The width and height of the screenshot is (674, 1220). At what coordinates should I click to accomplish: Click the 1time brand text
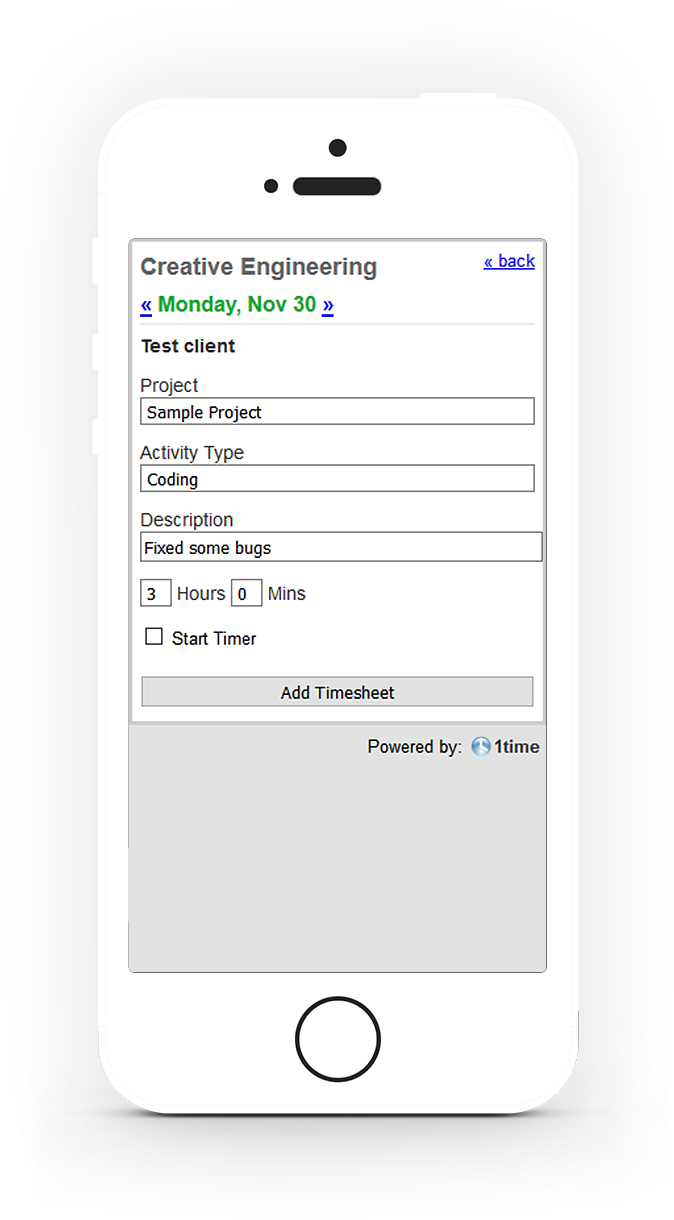516,746
